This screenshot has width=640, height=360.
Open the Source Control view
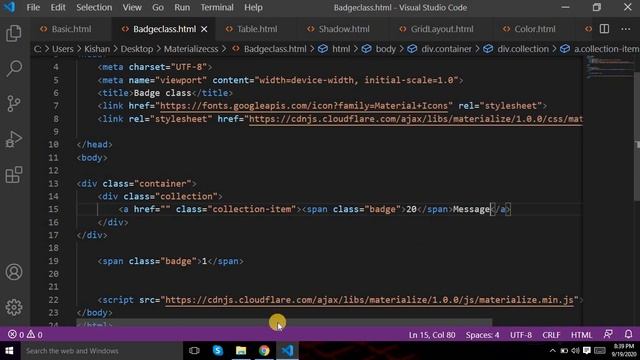click(14, 103)
